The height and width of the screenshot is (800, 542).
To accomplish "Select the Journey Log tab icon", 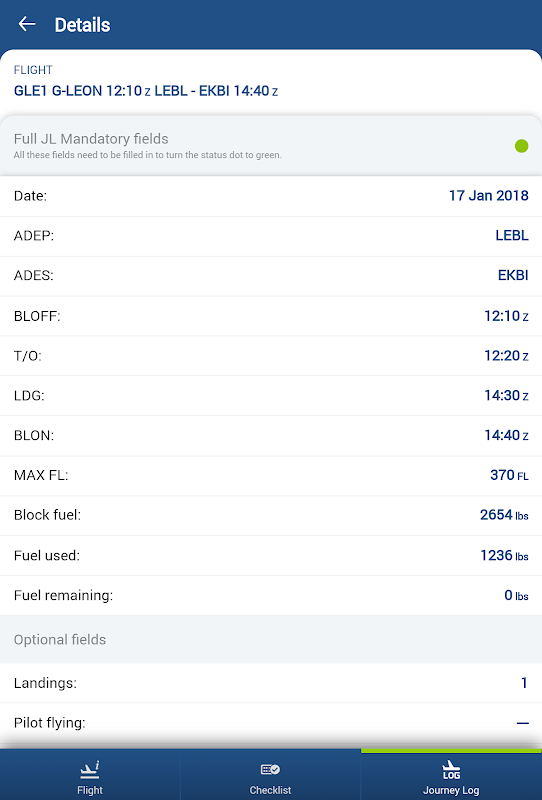I will pyautogui.click(x=451, y=769).
